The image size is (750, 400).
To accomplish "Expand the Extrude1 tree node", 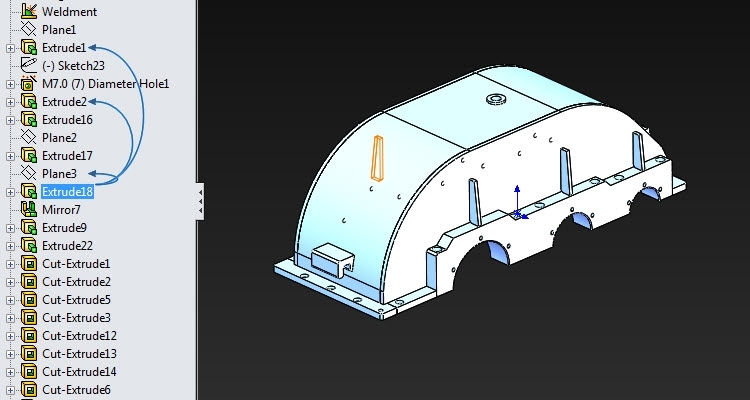I will [x=10, y=48].
